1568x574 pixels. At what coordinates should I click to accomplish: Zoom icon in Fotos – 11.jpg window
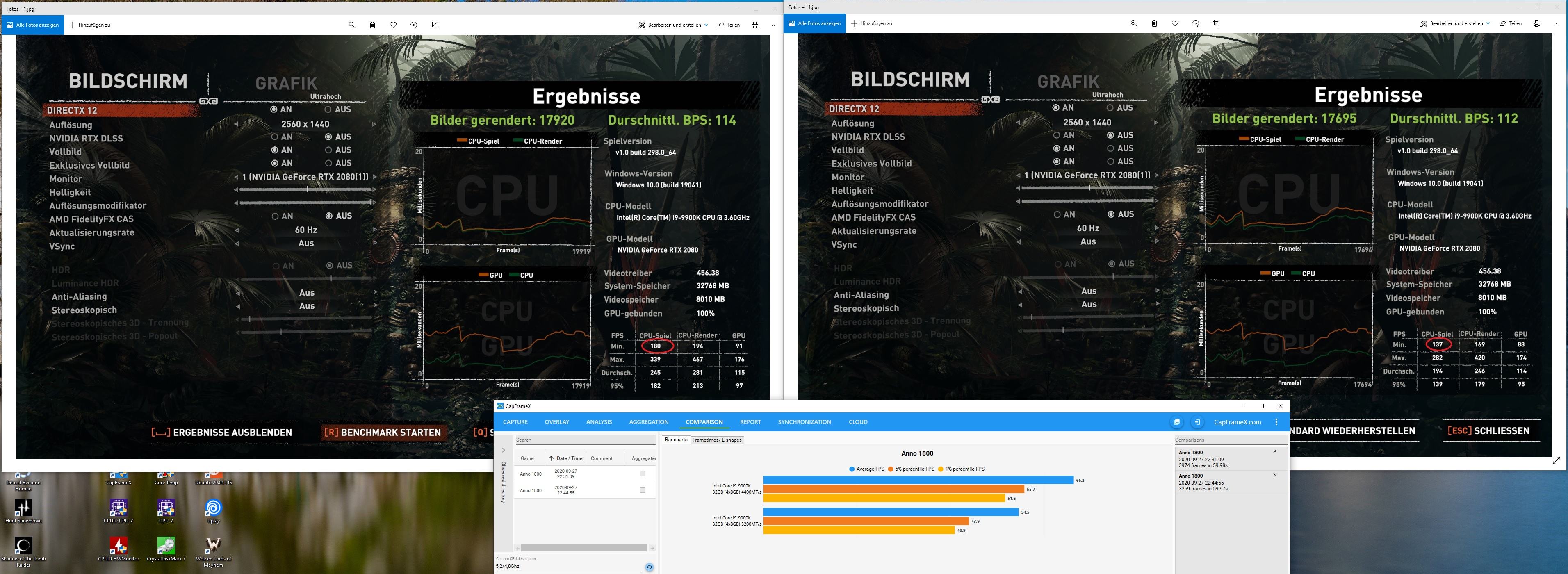pyautogui.click(x=1133, y=23)
